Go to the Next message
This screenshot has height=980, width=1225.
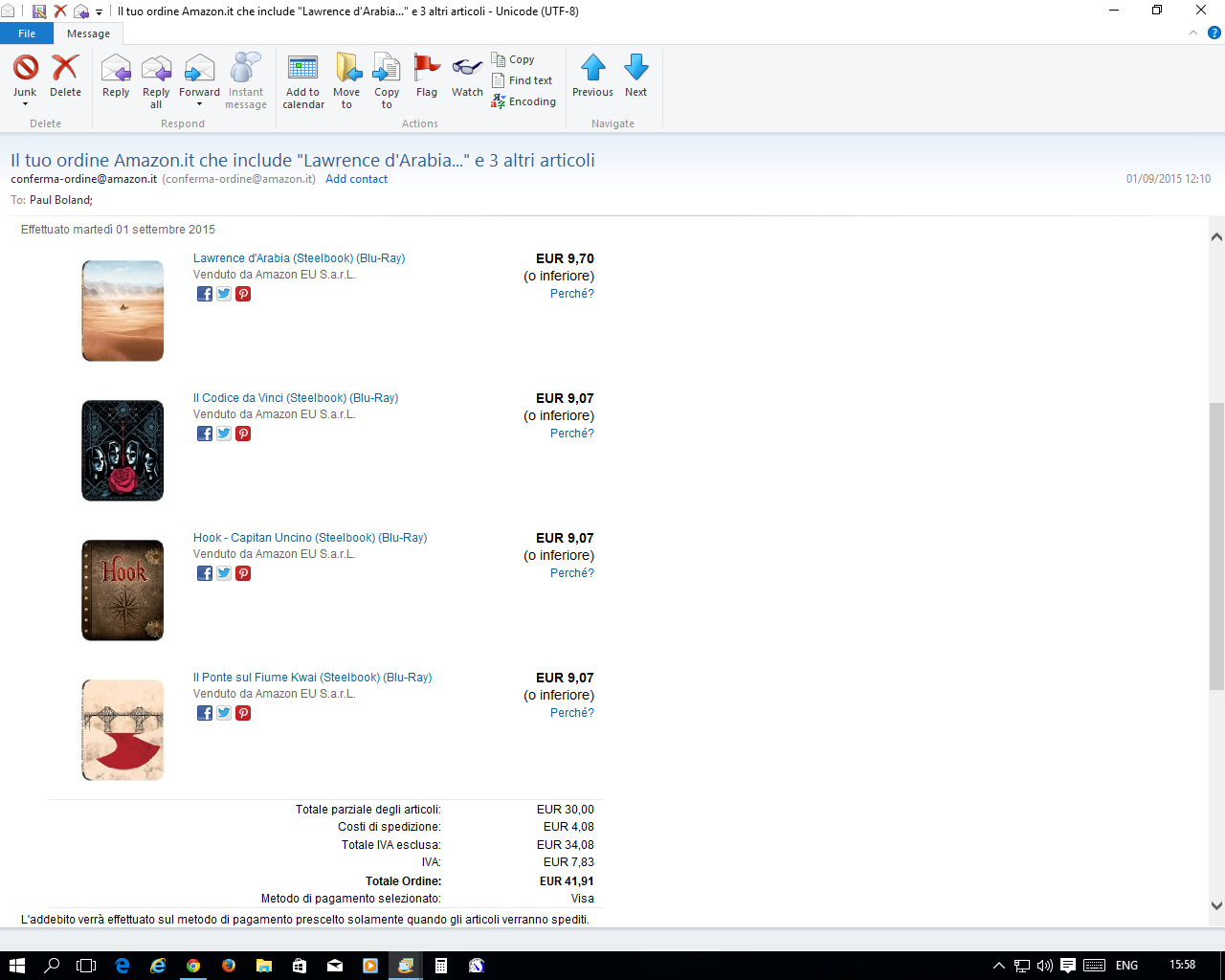pos(635,75)
